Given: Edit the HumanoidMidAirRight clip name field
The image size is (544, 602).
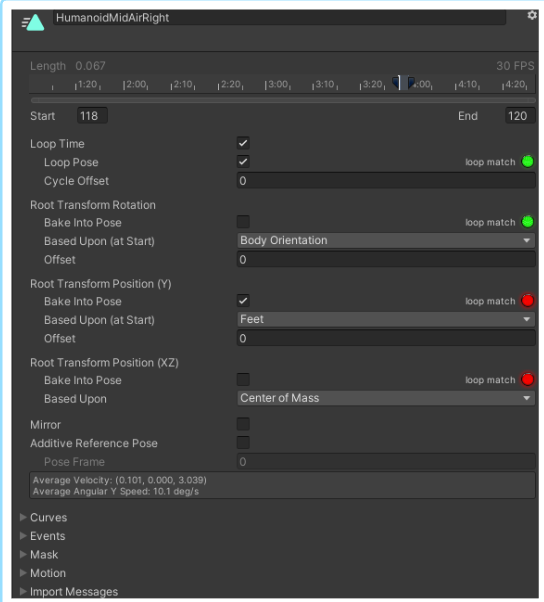Looking at the screenshot, I should click(279, 18).
